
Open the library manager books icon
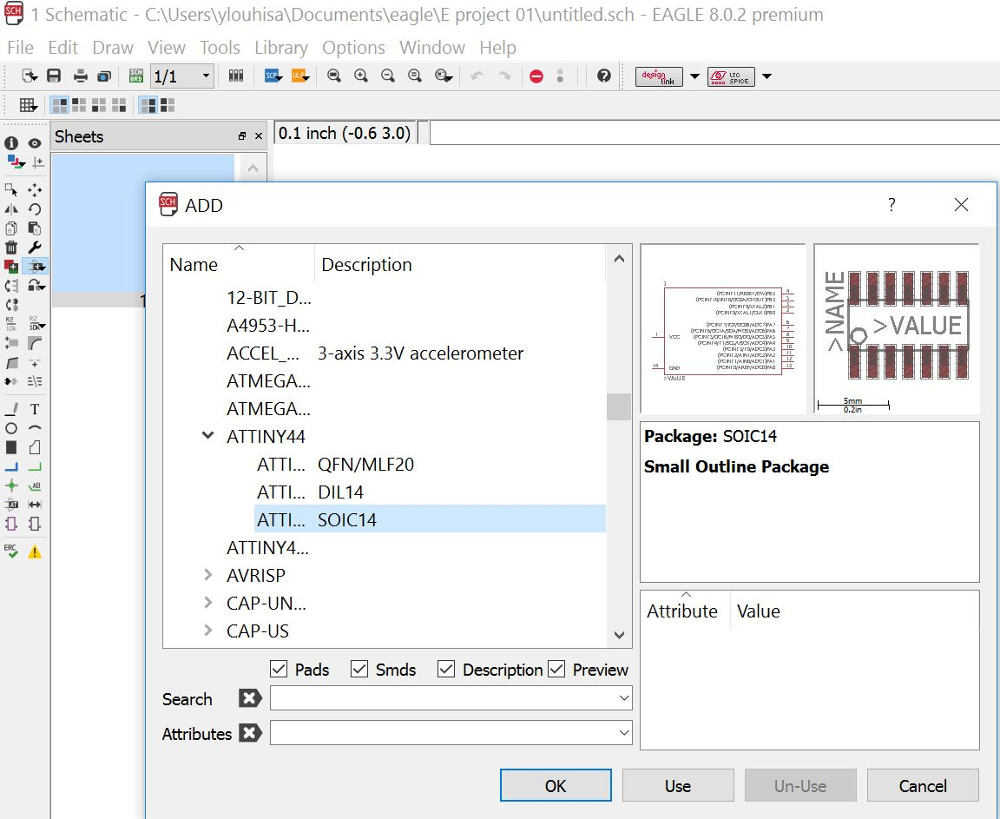(236, 76)
